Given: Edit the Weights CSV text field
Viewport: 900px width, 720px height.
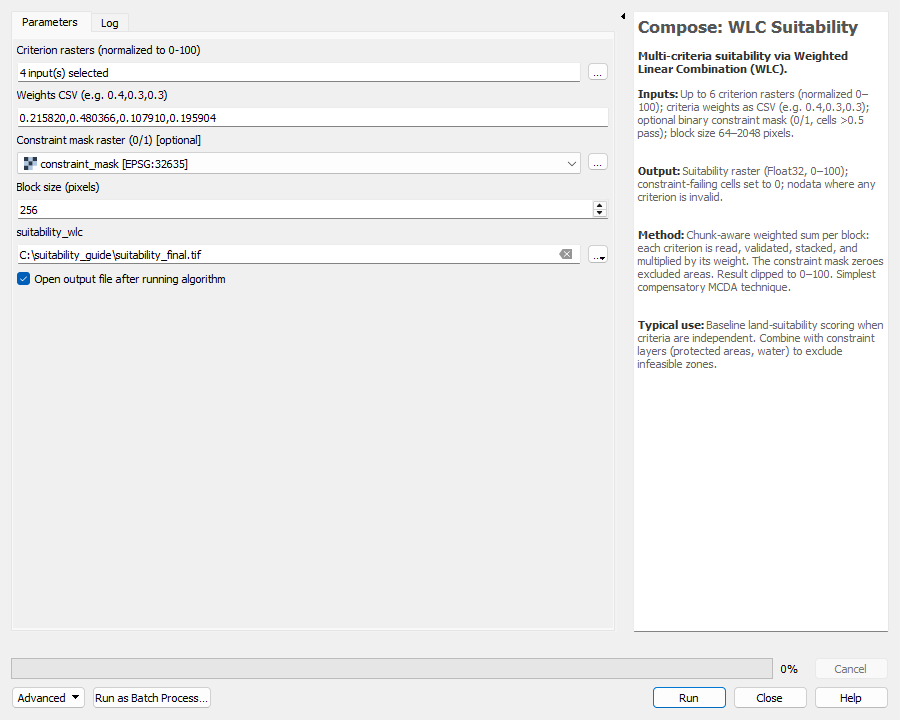Looking at the screenshot, I should click(312, 118).
